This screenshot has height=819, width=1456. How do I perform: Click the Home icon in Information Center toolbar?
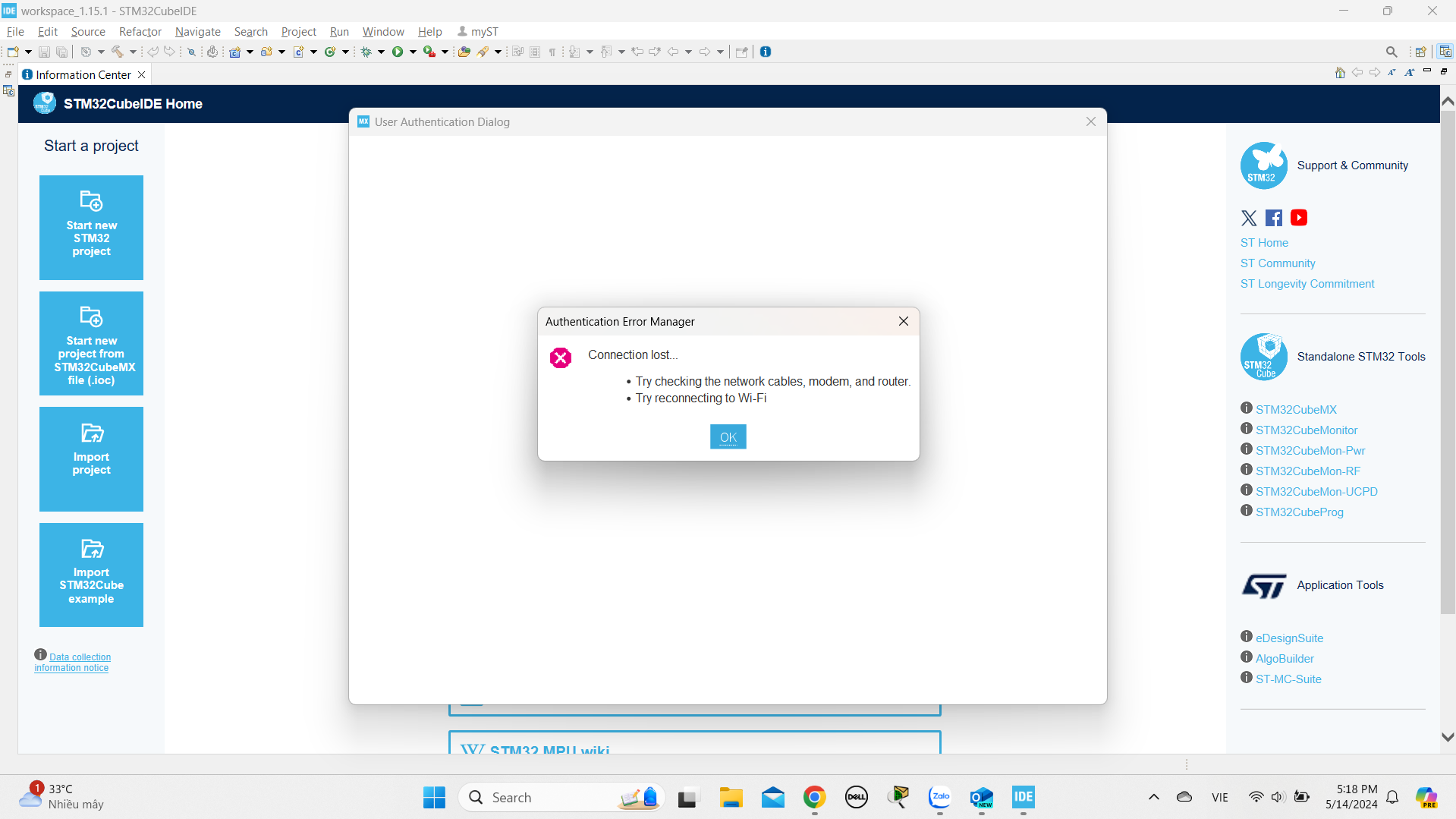point(1340,71)
